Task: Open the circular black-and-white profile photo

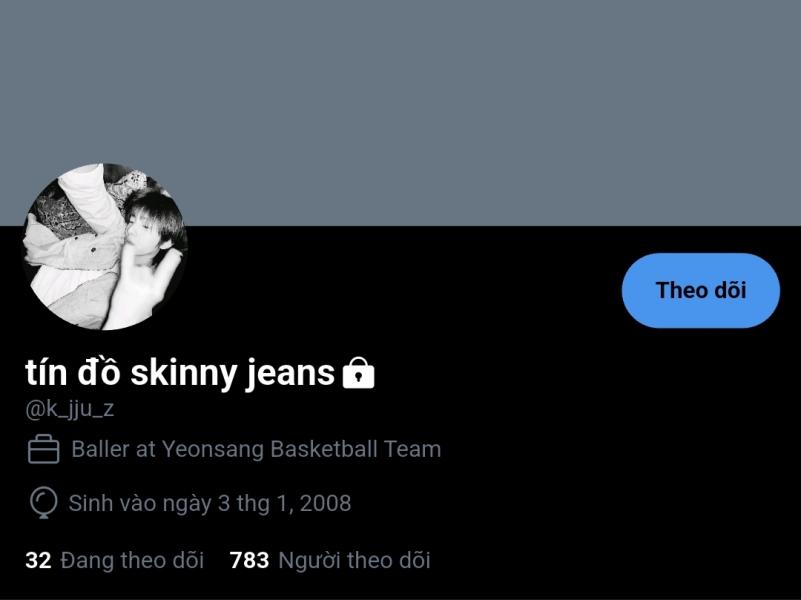Action: (x=106, y=246)
